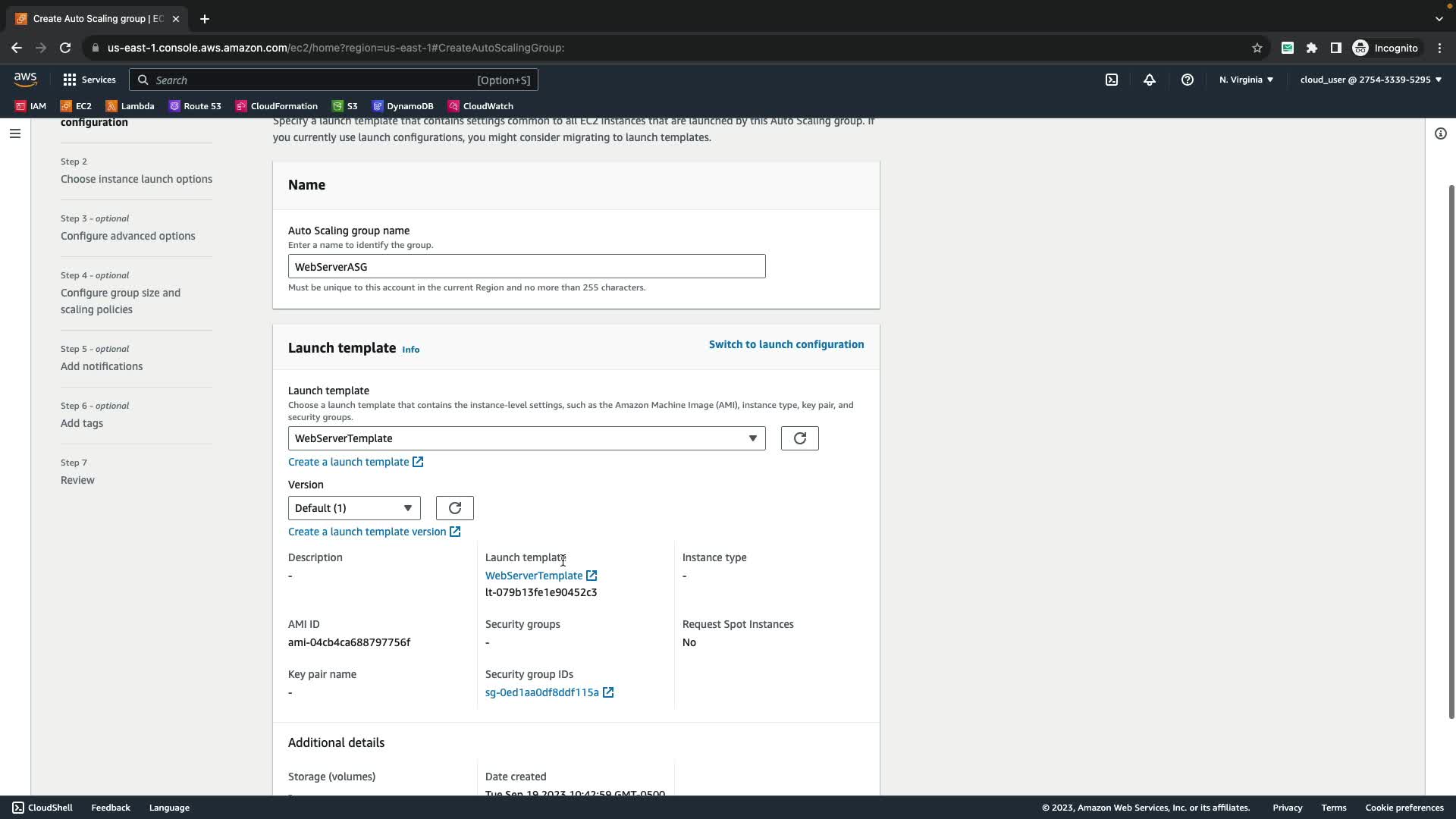Click the help question mark icon

tap(1188, 80)
